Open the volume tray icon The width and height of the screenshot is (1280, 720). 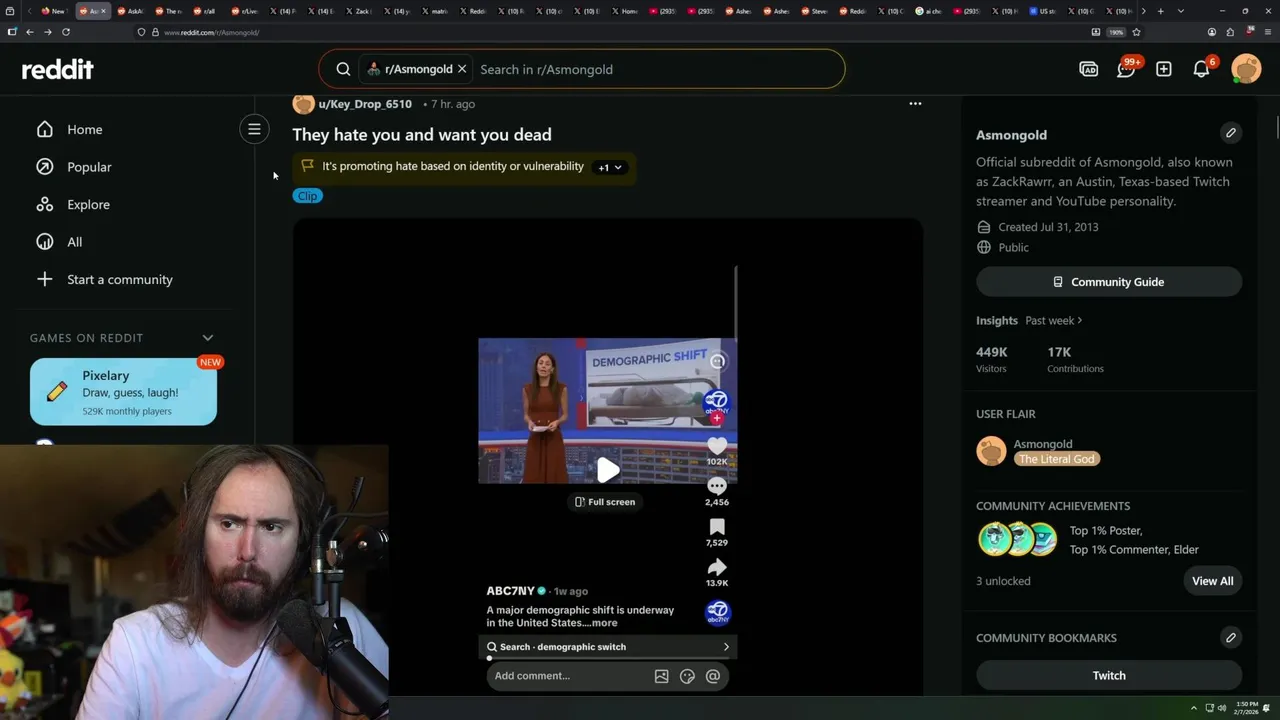(1221, 708)
